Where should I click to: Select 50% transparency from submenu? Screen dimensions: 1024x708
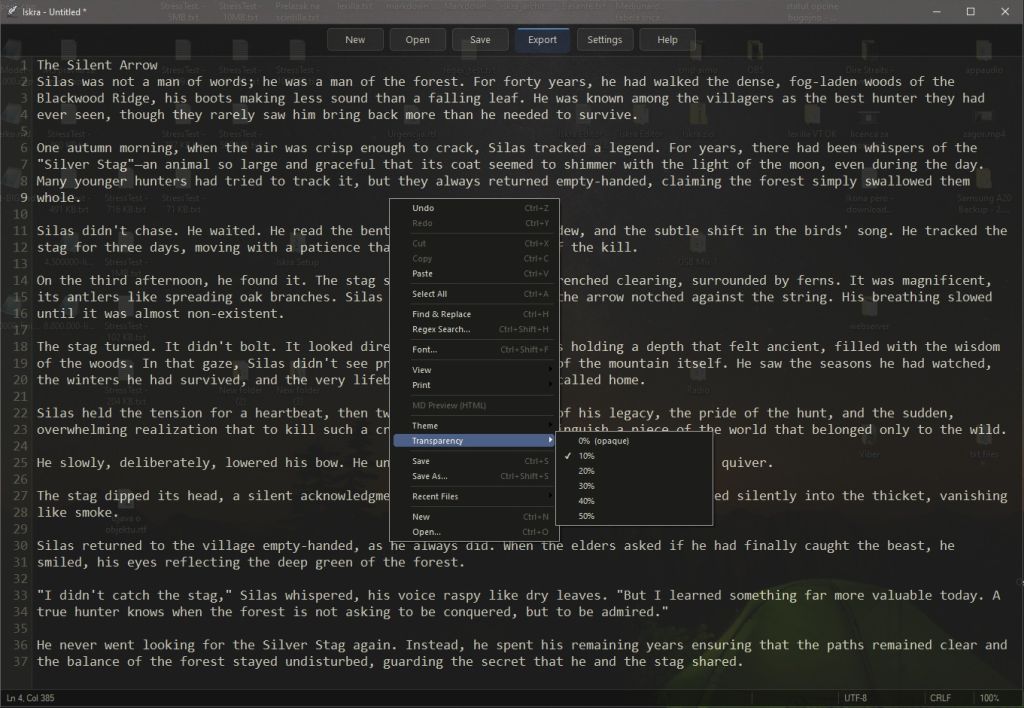(587, 516)
